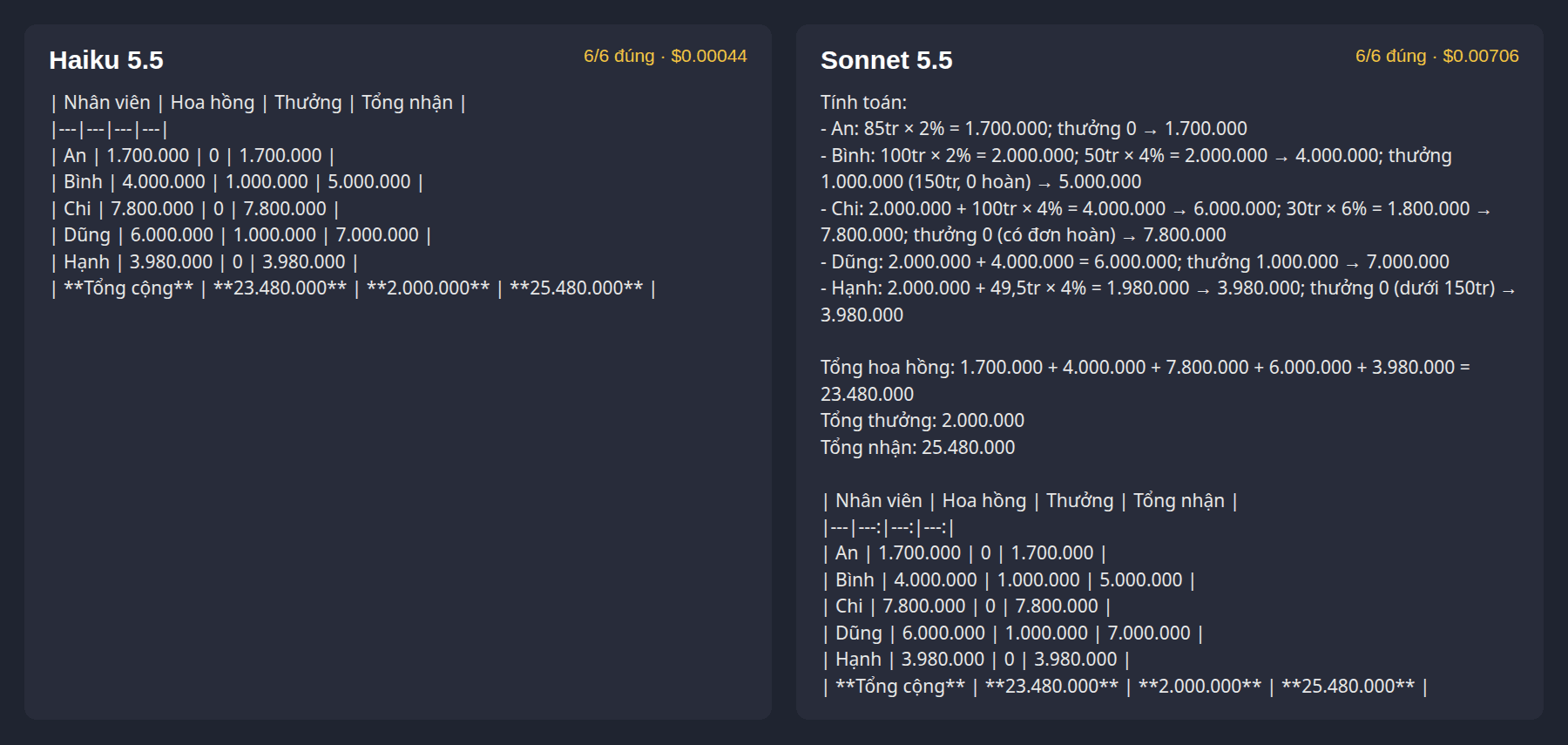
Task: Click the "- Bình: 100tr × 2%" calculation line
Action: coord(1136,169)
